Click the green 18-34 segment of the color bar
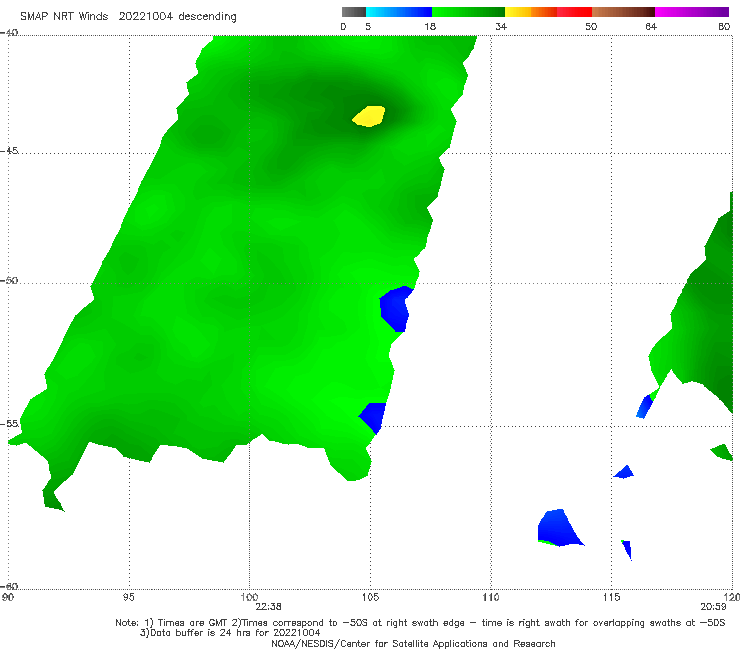Image resolution: width=740 pixels, height=650 pixels. tap(468, 12)
